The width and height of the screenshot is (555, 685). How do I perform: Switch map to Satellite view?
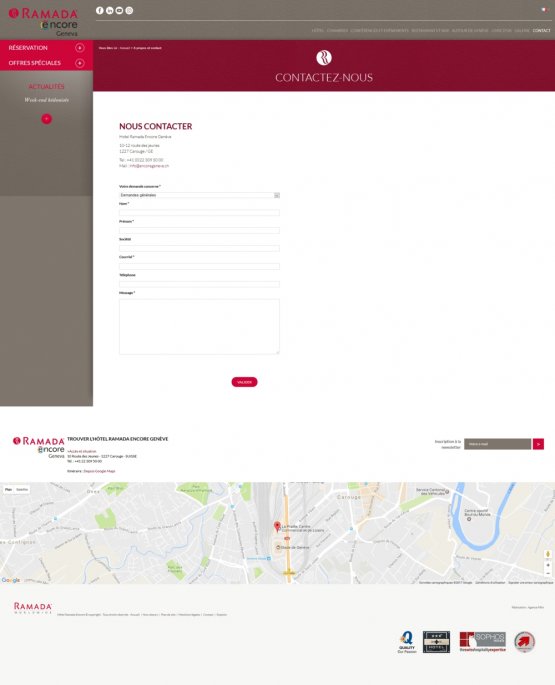(x=22, y=490)
